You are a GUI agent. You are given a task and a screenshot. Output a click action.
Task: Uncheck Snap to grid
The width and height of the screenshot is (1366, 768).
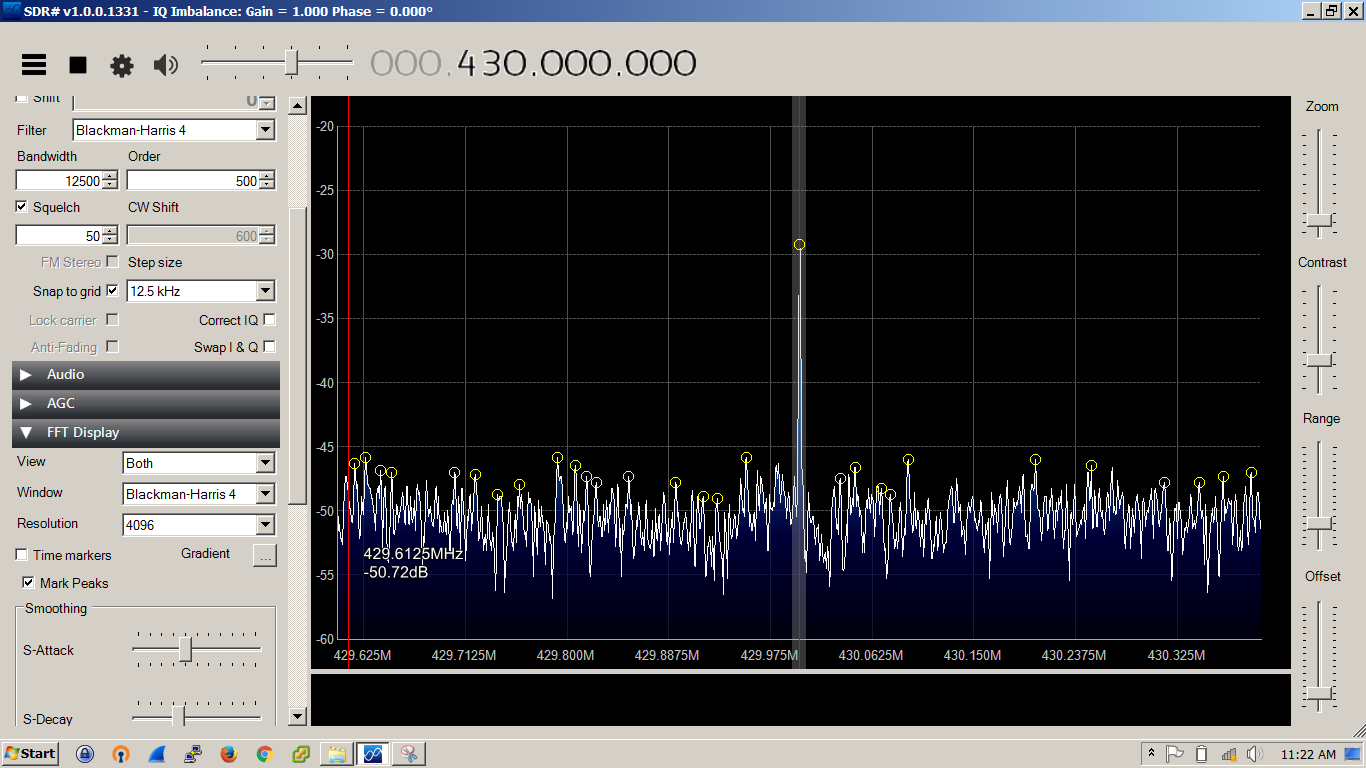tap(112, 291)
